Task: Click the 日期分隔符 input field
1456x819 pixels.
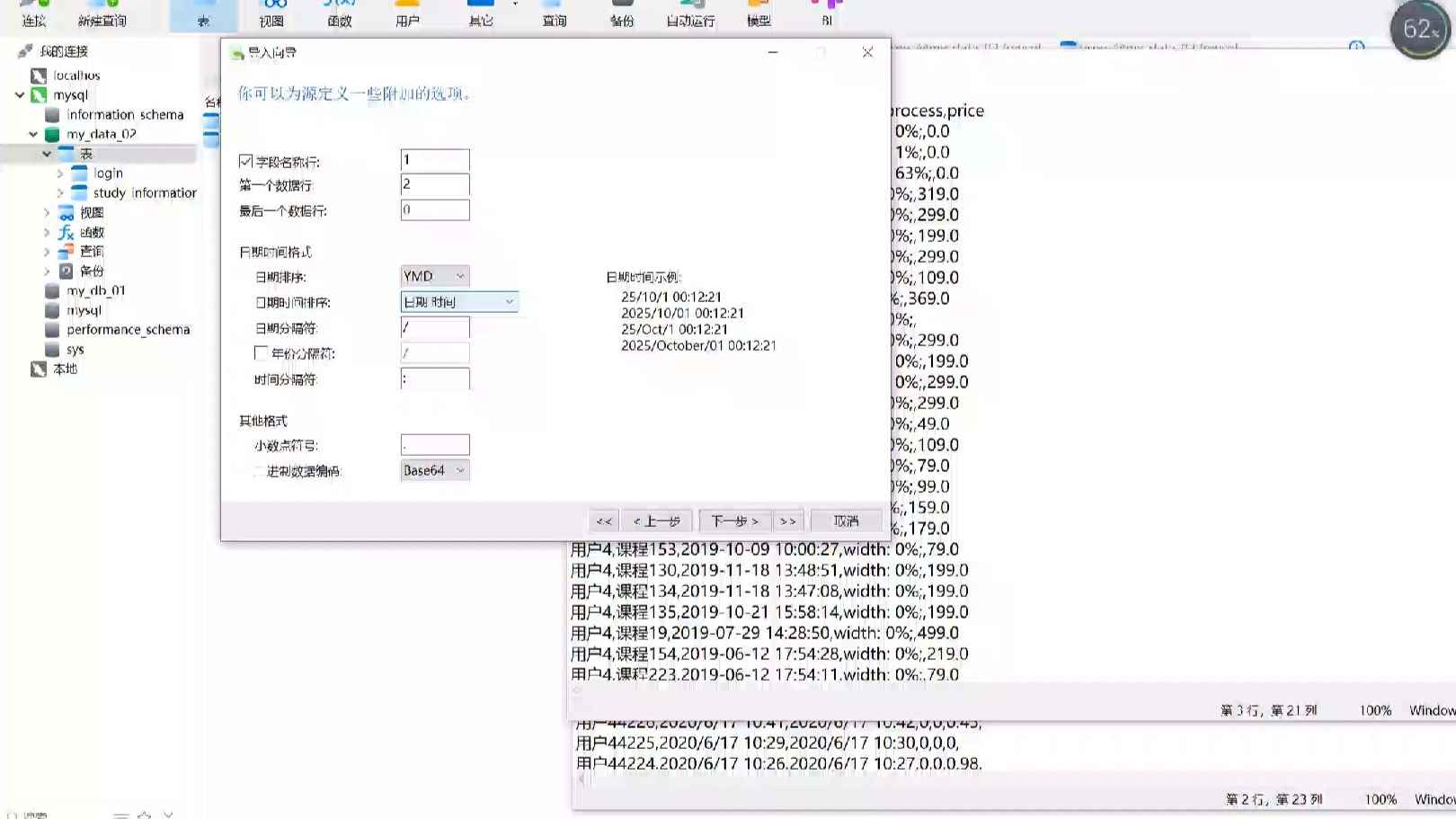Action: [x=435, y=328]
